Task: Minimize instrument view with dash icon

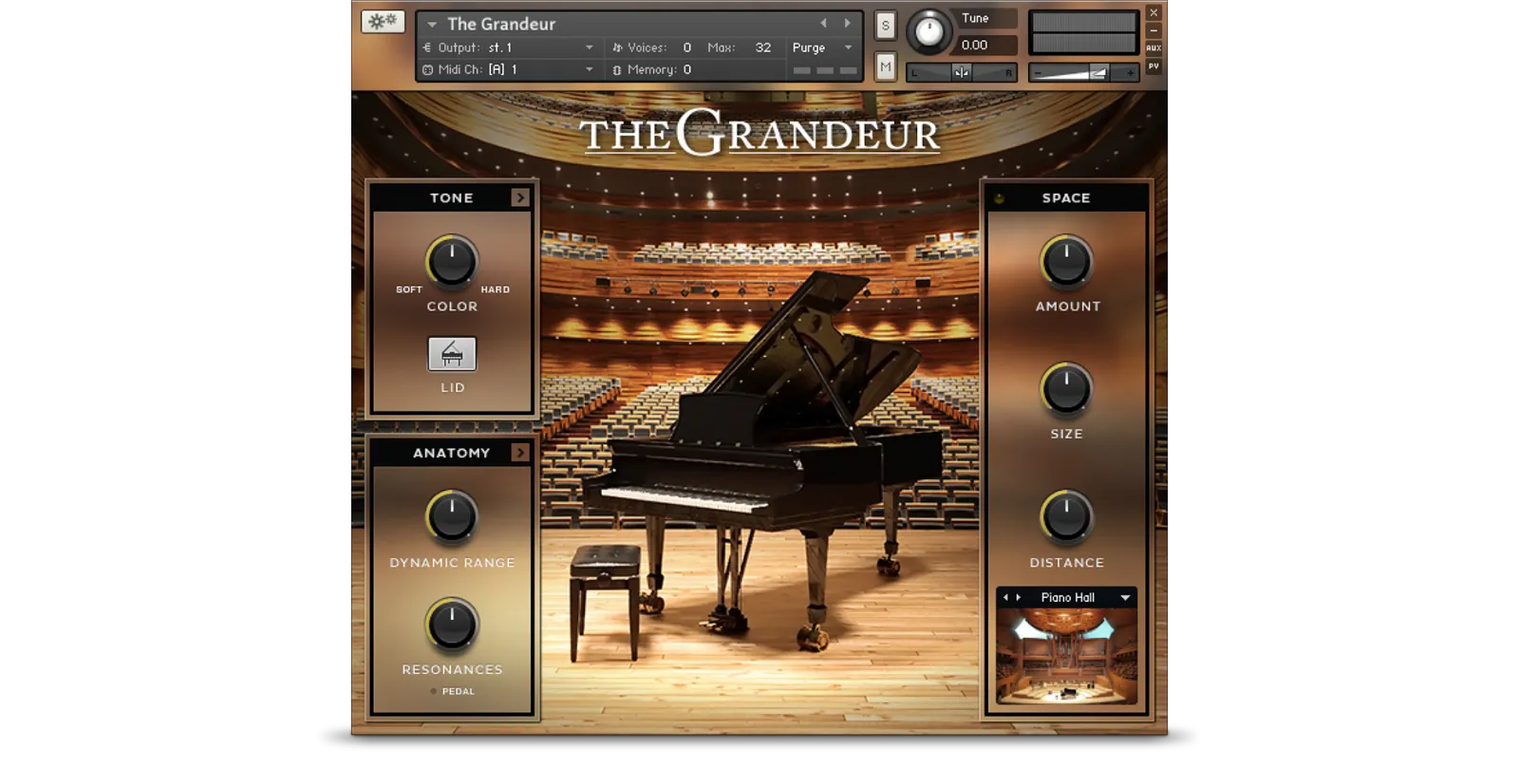Action: coord(1153,30)
